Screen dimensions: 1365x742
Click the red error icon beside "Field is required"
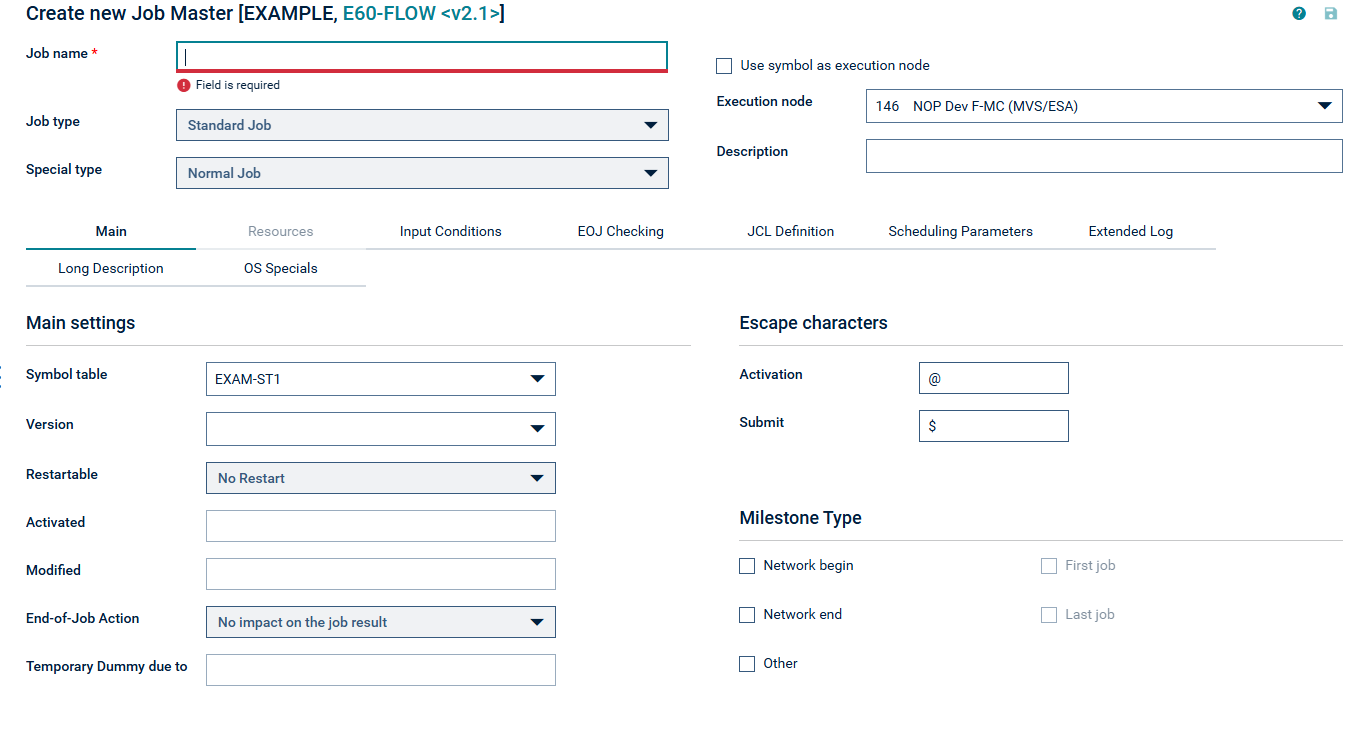(x=184, y=85)
